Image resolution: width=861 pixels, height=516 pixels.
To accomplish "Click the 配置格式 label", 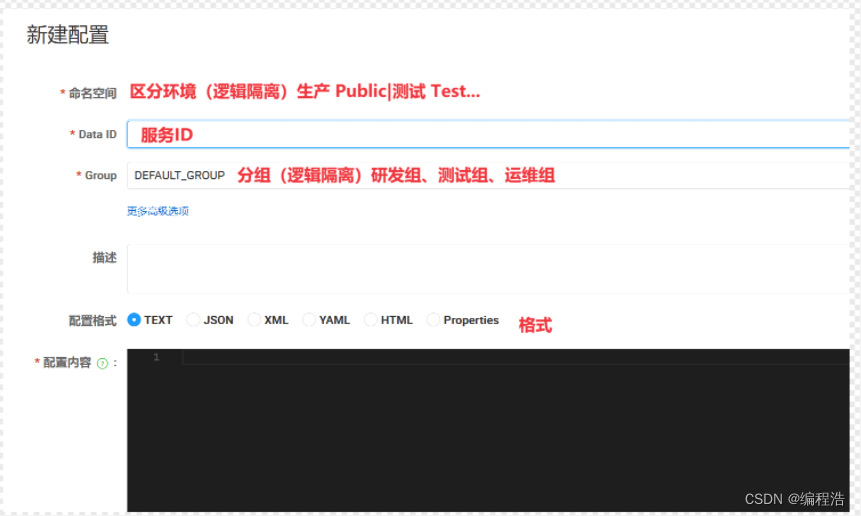I will [x=92, y=321].
